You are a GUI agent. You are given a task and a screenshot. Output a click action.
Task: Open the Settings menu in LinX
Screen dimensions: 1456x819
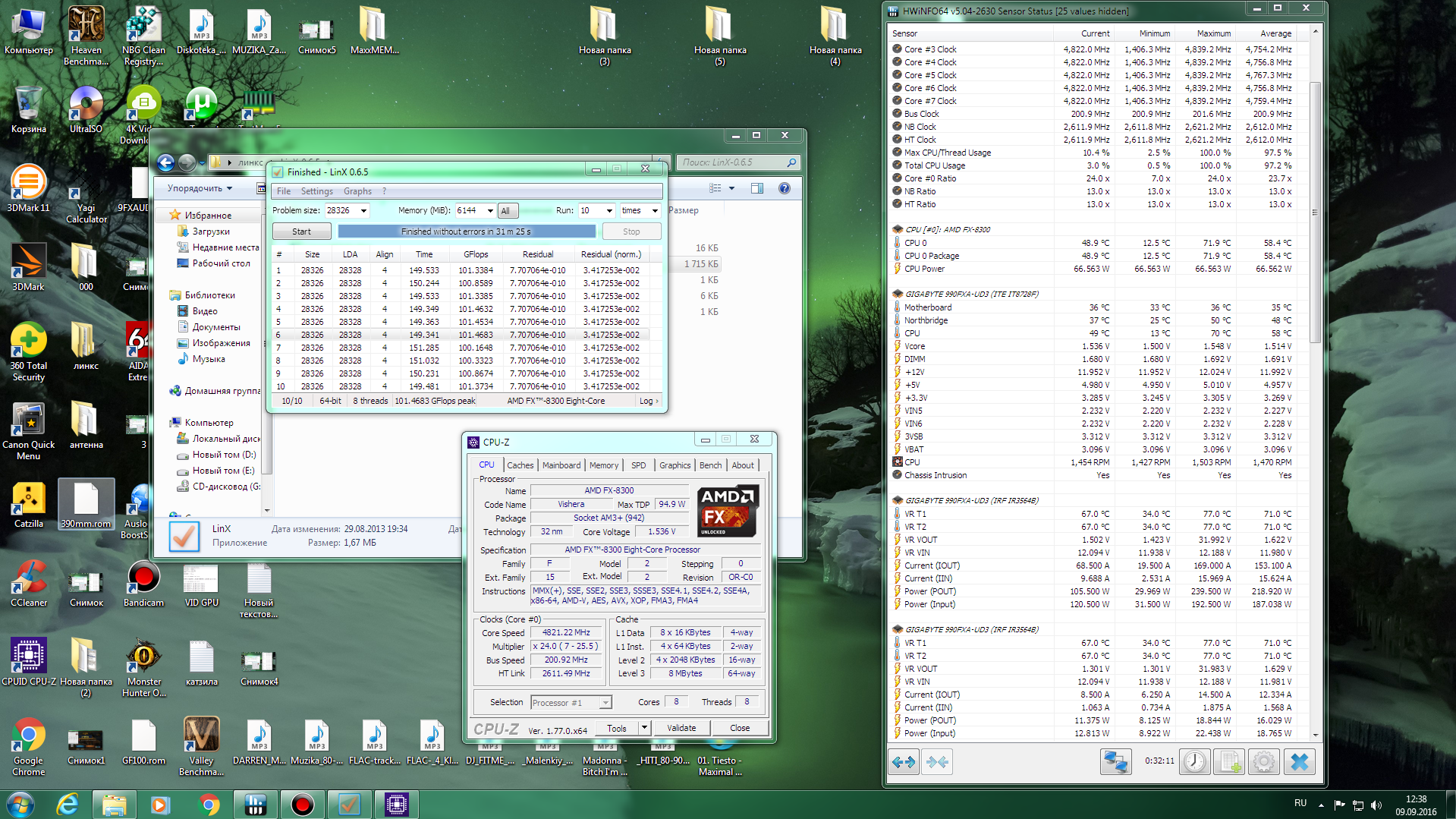pyautogui.click(x=316, y=191)
